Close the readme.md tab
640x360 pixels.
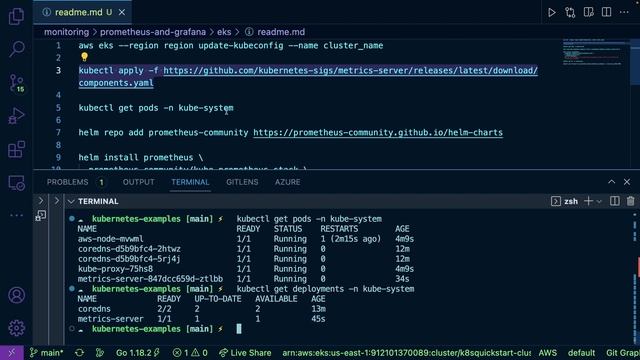coord(122,12)
